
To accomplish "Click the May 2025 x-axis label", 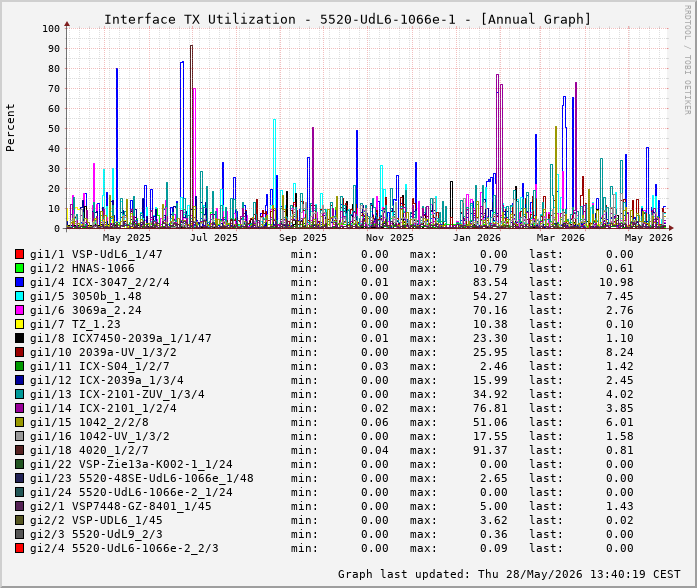I will coord(127,238).
